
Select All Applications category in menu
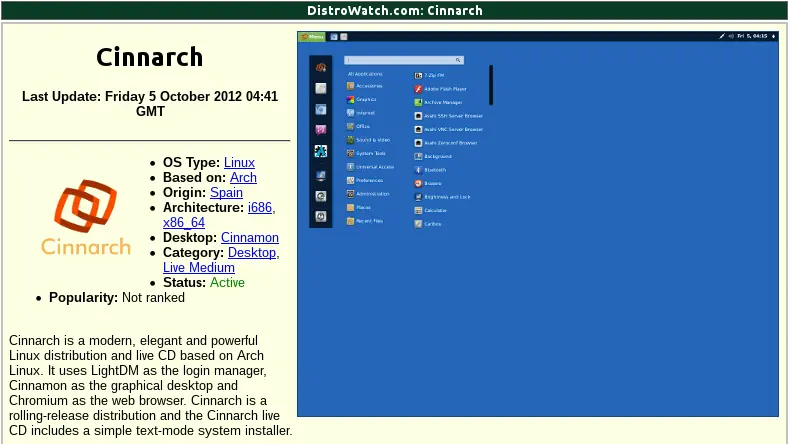click(365, 74)
